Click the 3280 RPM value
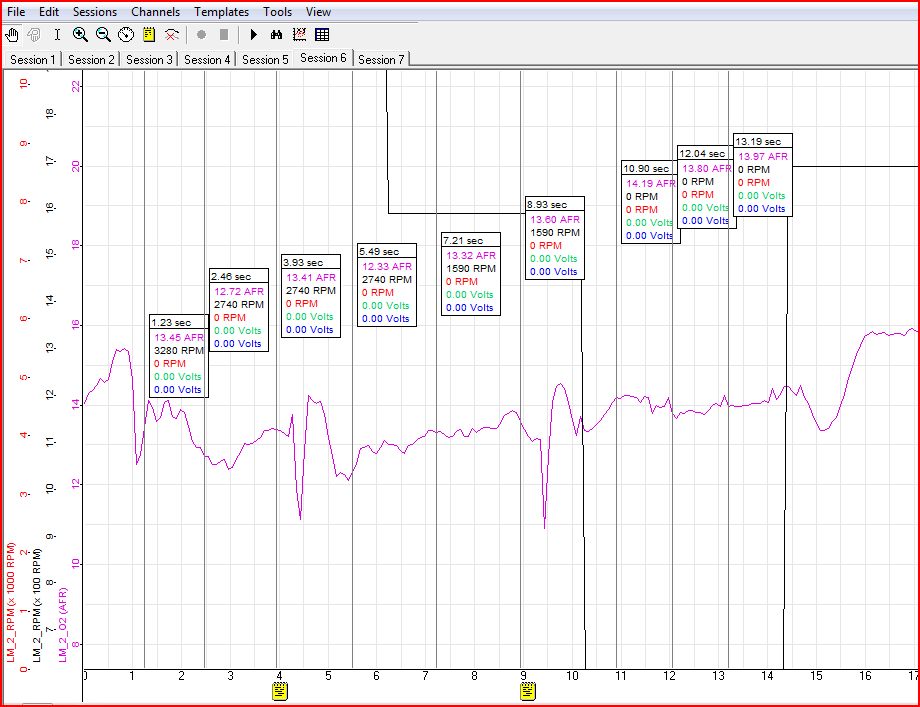 tap(178, 350)
